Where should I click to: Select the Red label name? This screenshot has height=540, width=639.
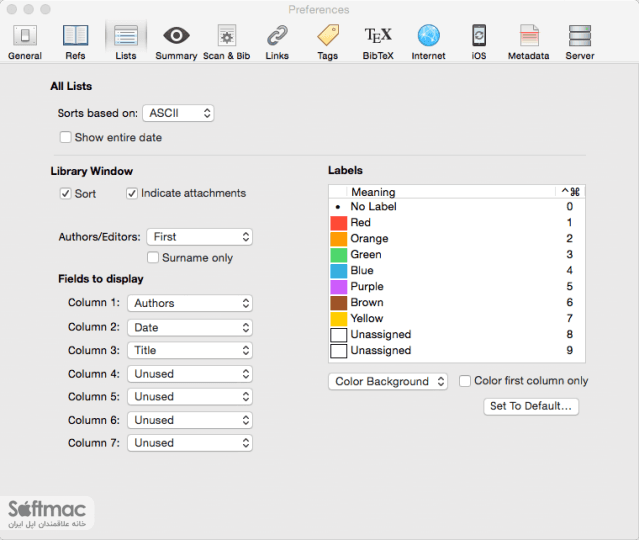click(x=361, y=223)
